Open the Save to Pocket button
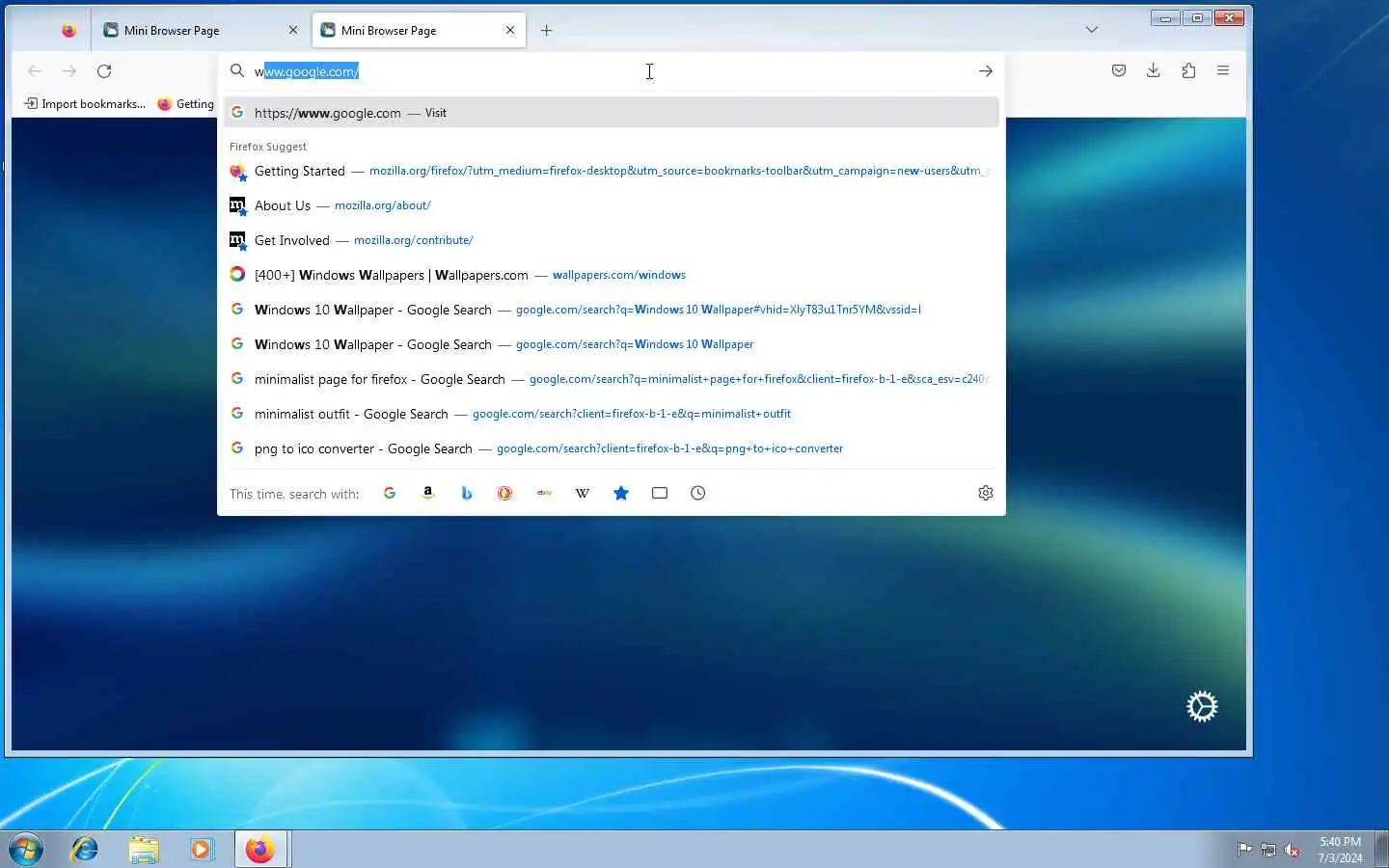 1119,70
